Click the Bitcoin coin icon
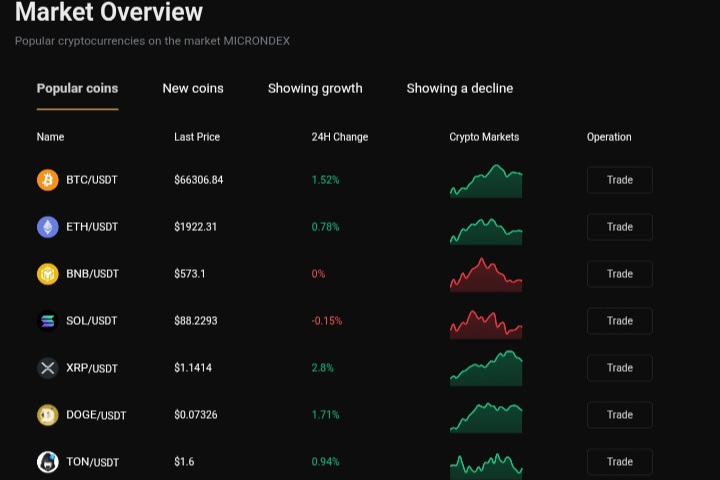Screen dimensions: 720x480 (48, 180)
